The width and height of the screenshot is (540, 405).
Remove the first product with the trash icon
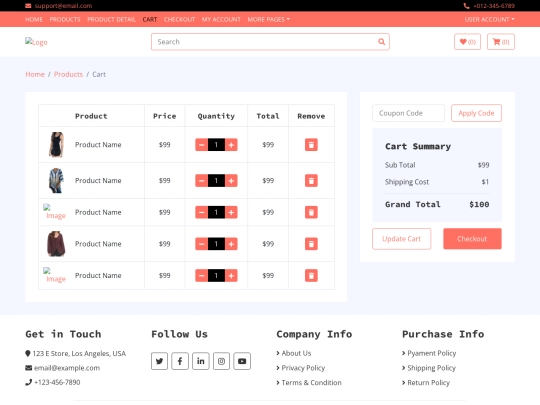[x=311, y=145]
